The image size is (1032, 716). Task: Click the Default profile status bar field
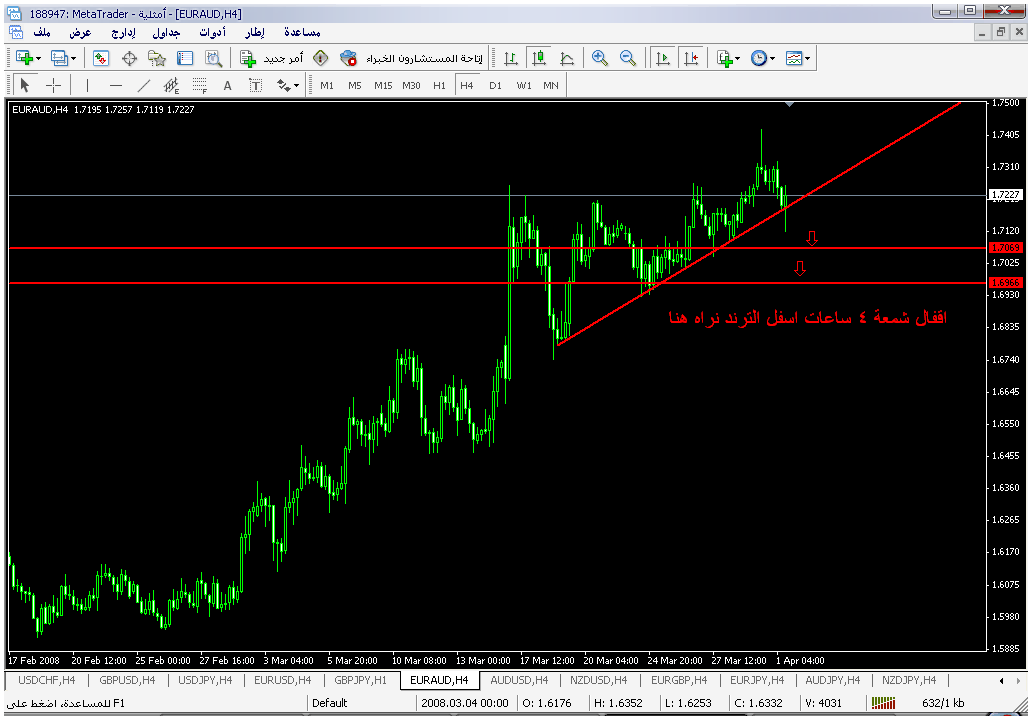(x=361, y=703)
